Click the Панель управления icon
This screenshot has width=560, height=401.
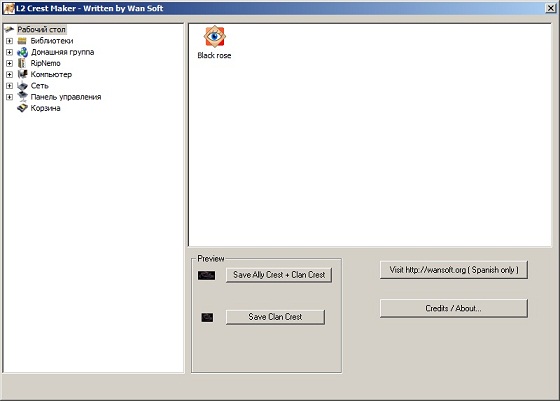pyautogui.click(x=22, y=97)
